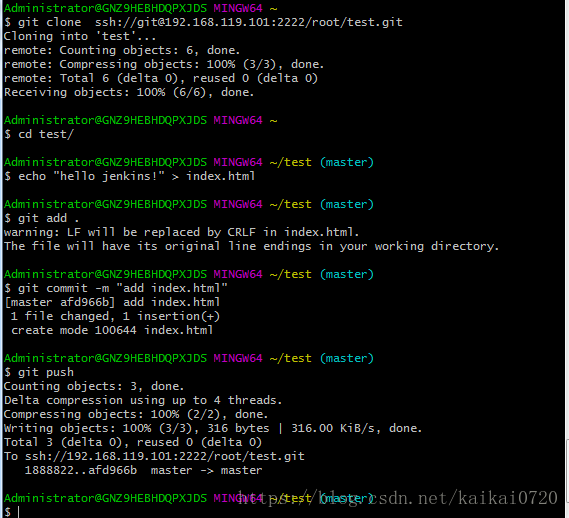Image resolution: width=569 pixels, height=518 pixels.
Task: Click the prompt line above git push
Action: coord(189,358)
